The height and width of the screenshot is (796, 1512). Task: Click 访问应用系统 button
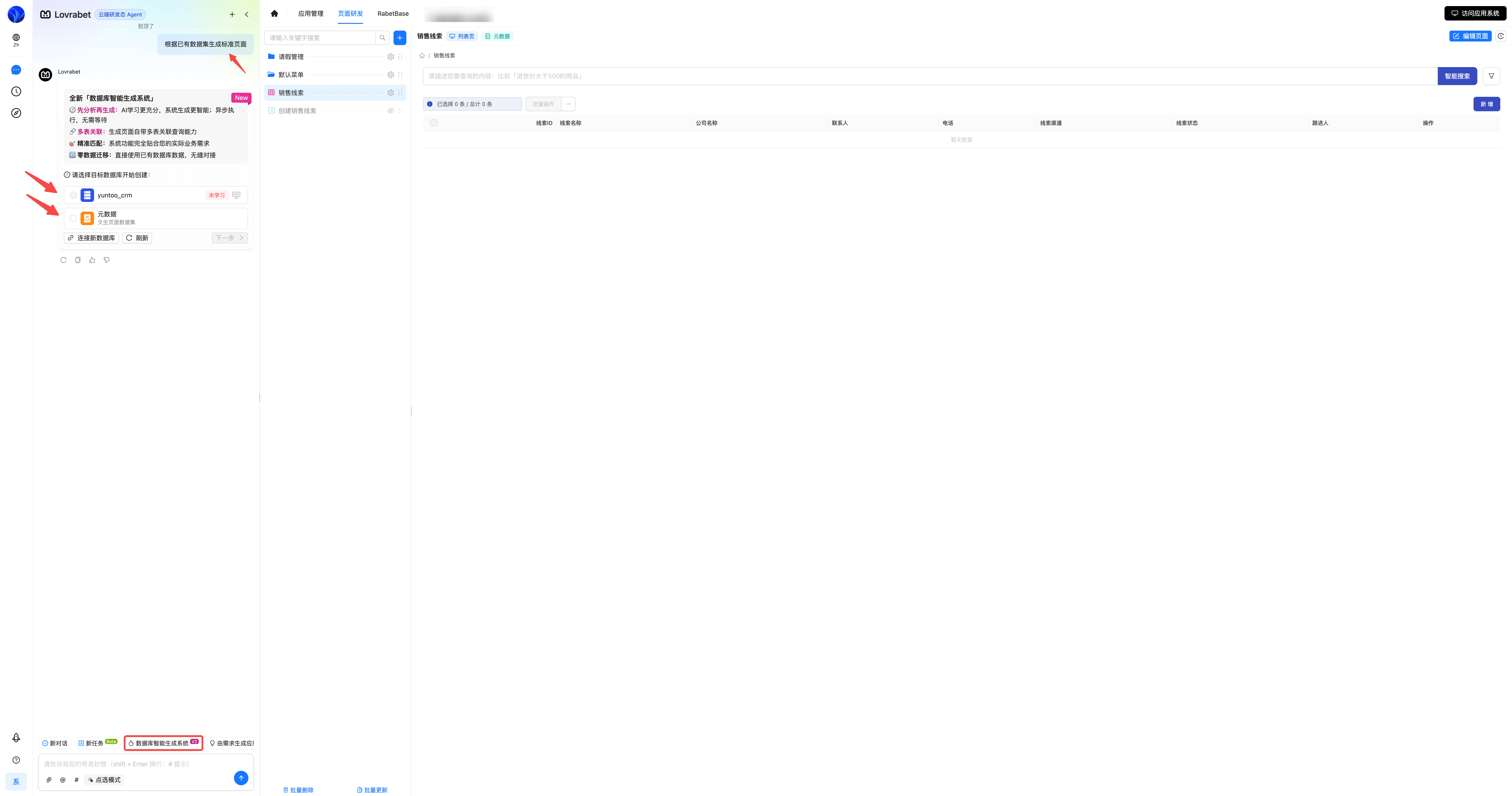coord(1475,14)
